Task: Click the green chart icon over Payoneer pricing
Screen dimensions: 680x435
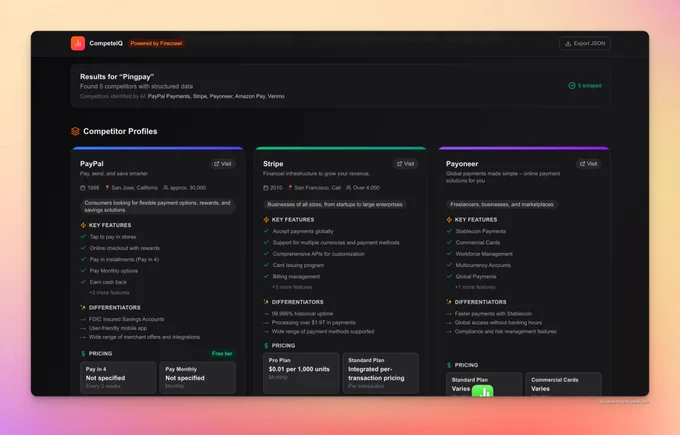Action: (483, 391)
